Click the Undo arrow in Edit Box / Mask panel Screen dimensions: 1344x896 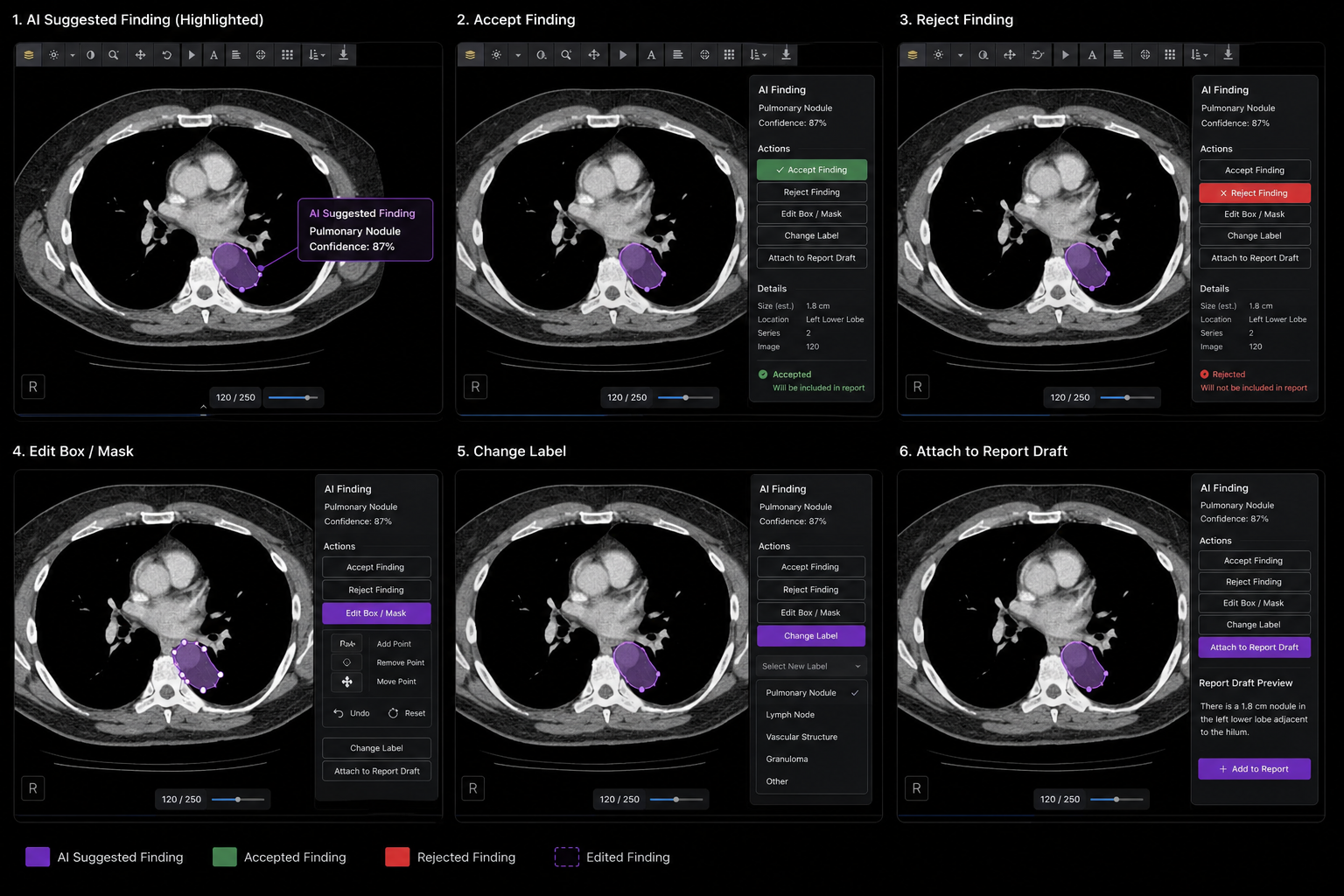point(338,713)
